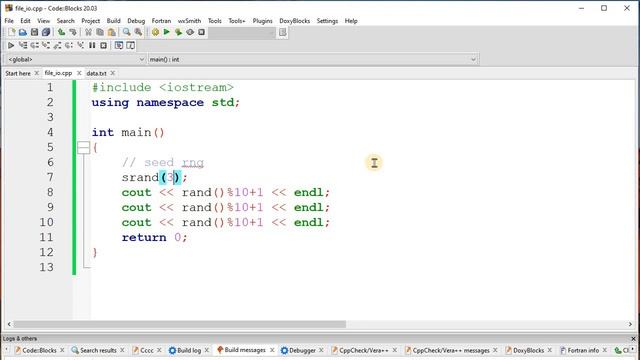Viewport: 640px width, 360px height.
Task: Open the DoxyBlocks menu
Action: [295, 21]
